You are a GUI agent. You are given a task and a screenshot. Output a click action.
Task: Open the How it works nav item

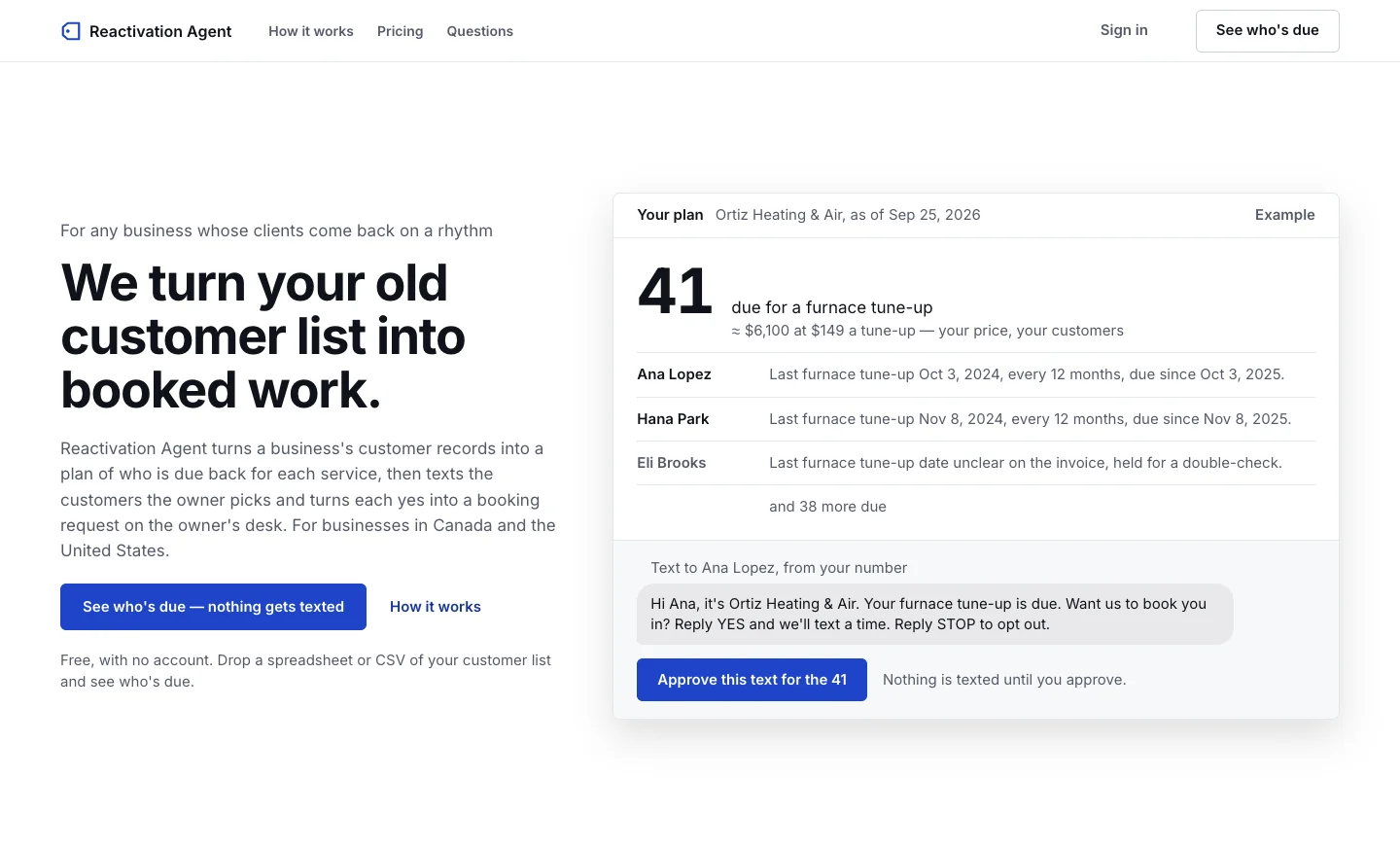(x=311, y=31)
